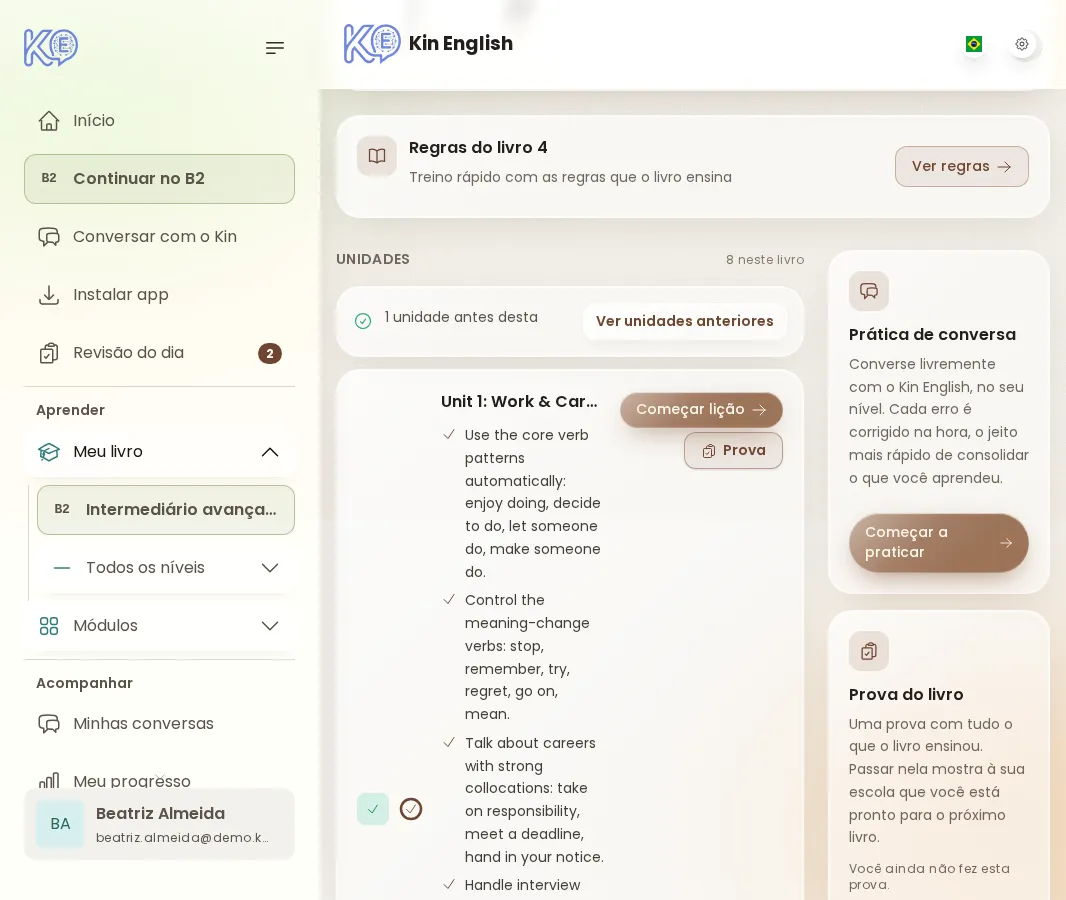Collapse the Meu livro section chevron
The width and height of the screenshot is (1066, 900).
270,452
